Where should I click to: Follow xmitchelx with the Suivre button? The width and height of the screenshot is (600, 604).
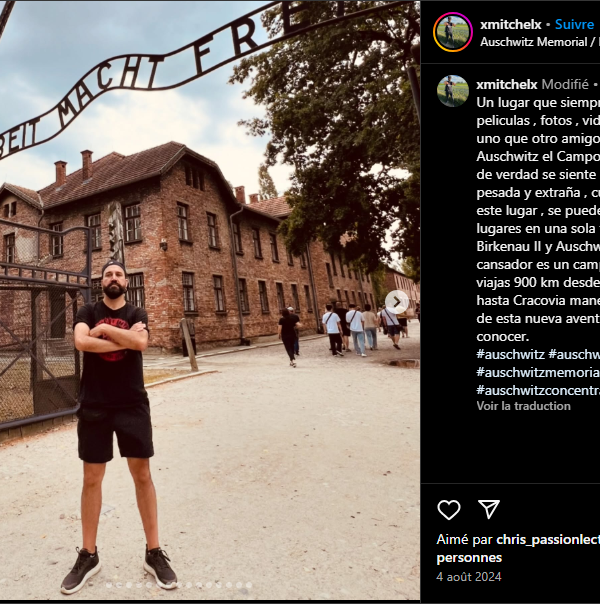pyautogui.click(x=574, y=24)
